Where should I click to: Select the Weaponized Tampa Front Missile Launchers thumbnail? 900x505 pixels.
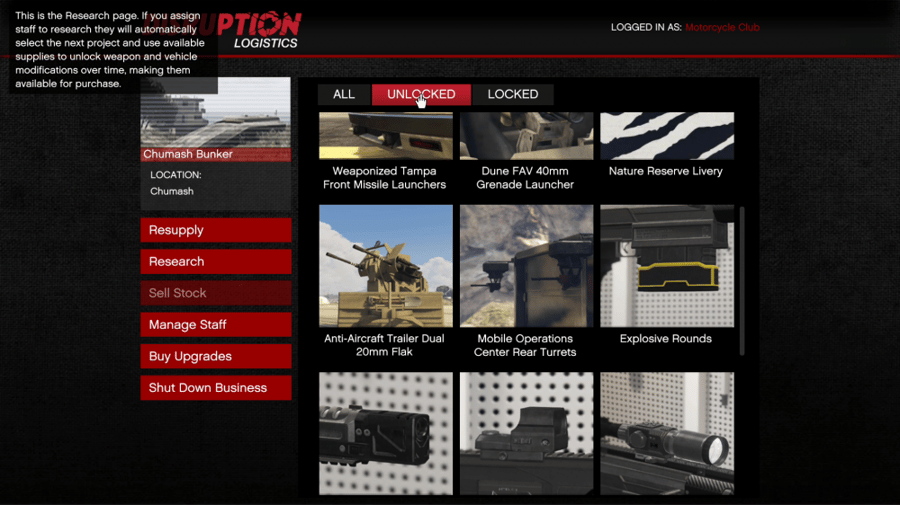[386, 136]
